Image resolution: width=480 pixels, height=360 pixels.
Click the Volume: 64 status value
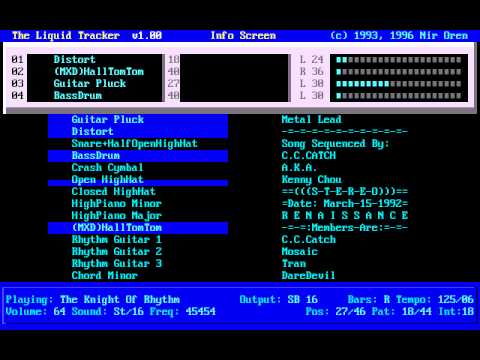pyautogui.click(x=35, y=311)
